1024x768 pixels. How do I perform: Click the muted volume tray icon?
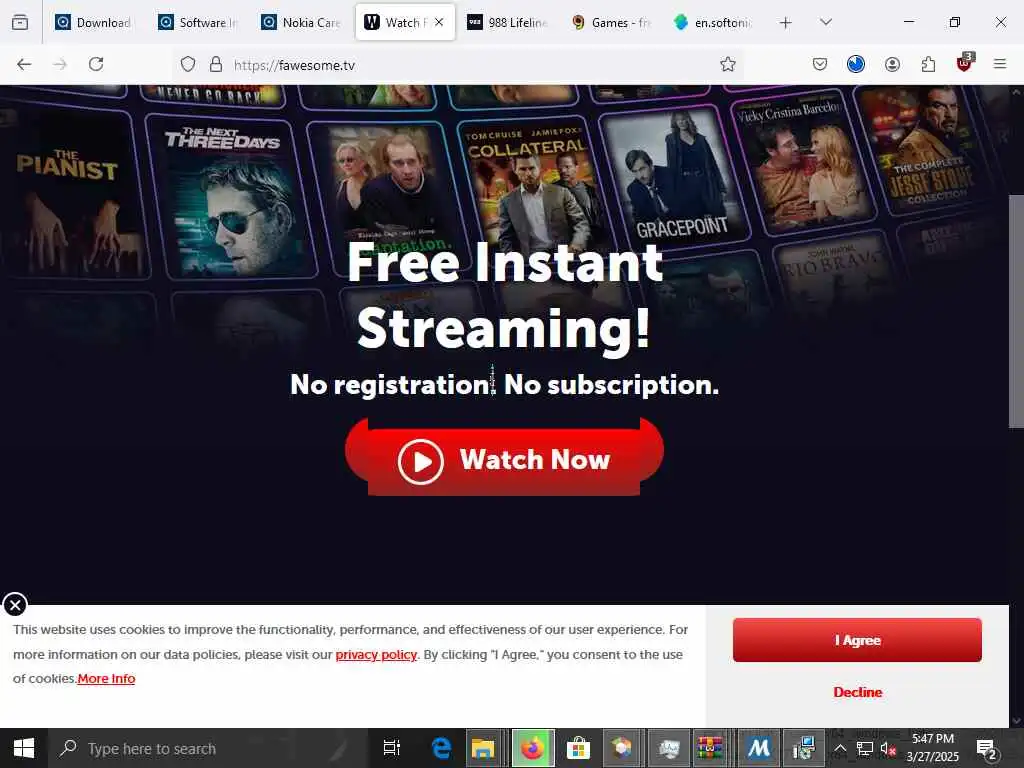click(x=888, y=748)
